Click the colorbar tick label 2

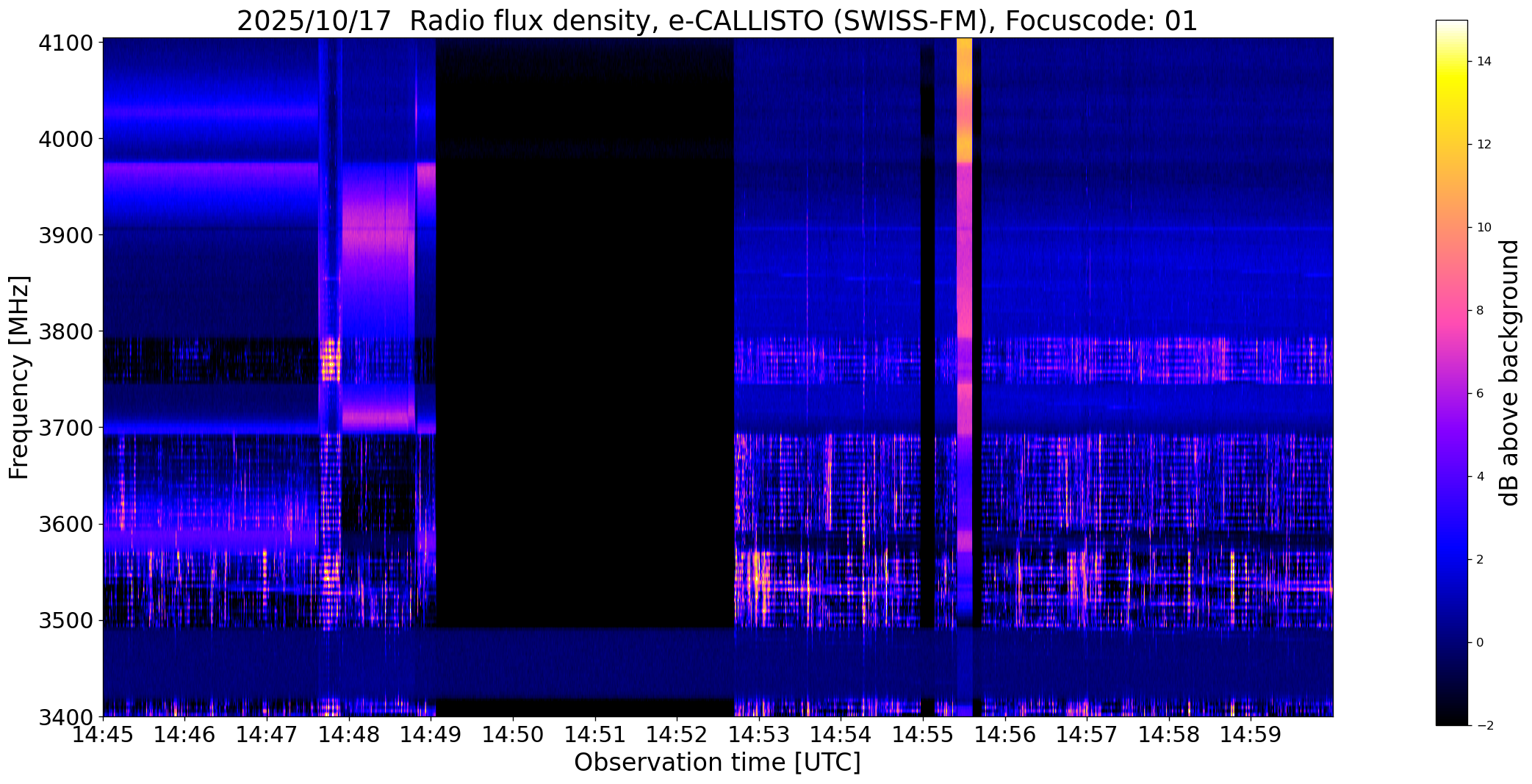click(1480, 560)
